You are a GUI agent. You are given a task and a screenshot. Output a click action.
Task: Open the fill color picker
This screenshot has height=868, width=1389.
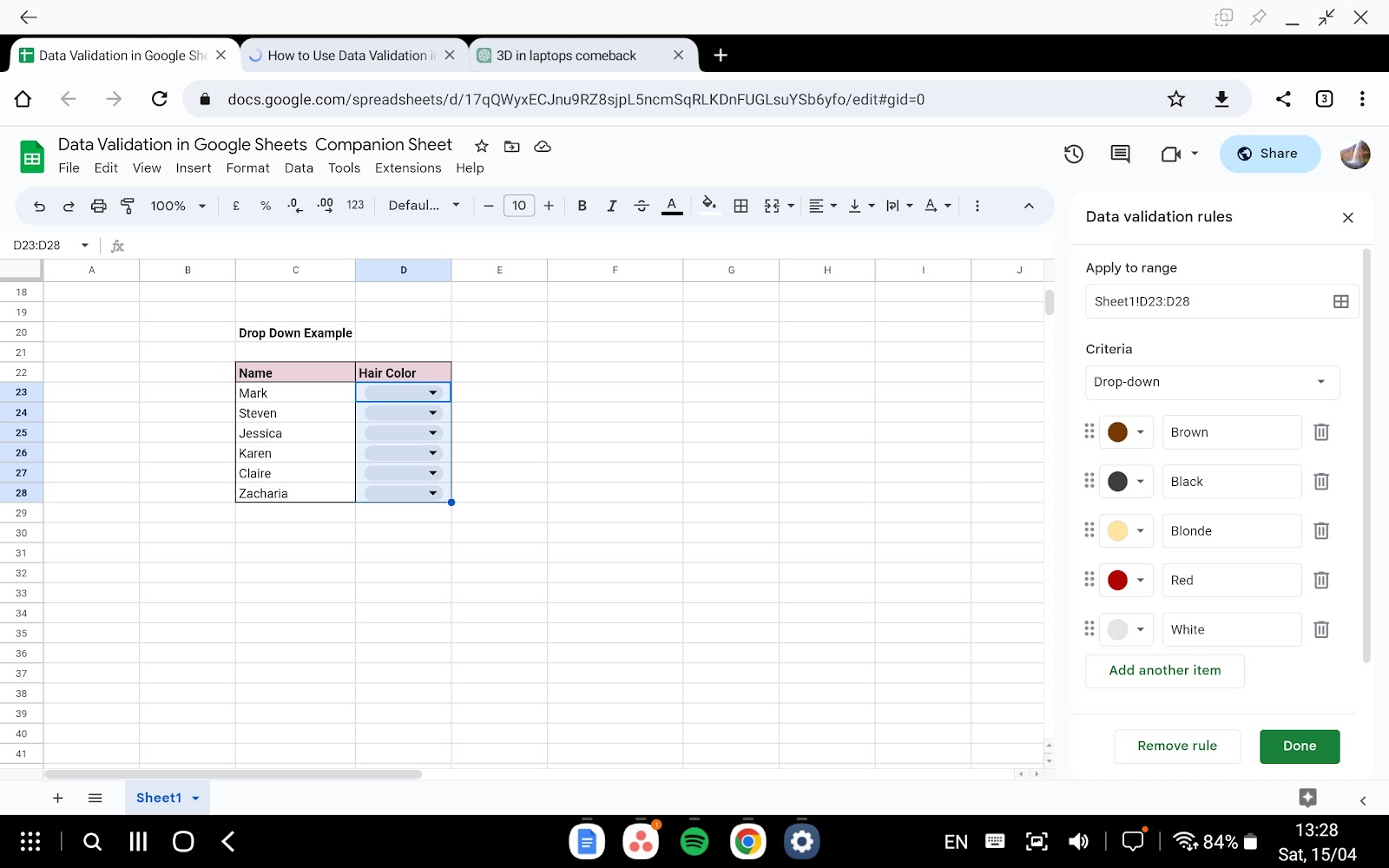(709, 206)
